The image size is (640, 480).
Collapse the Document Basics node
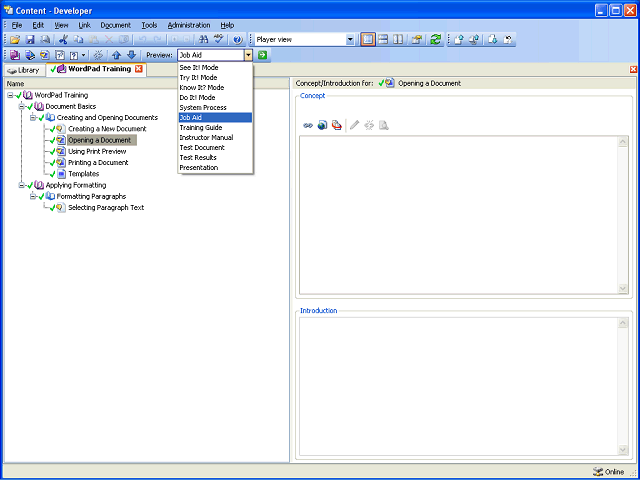pos(22,107)
